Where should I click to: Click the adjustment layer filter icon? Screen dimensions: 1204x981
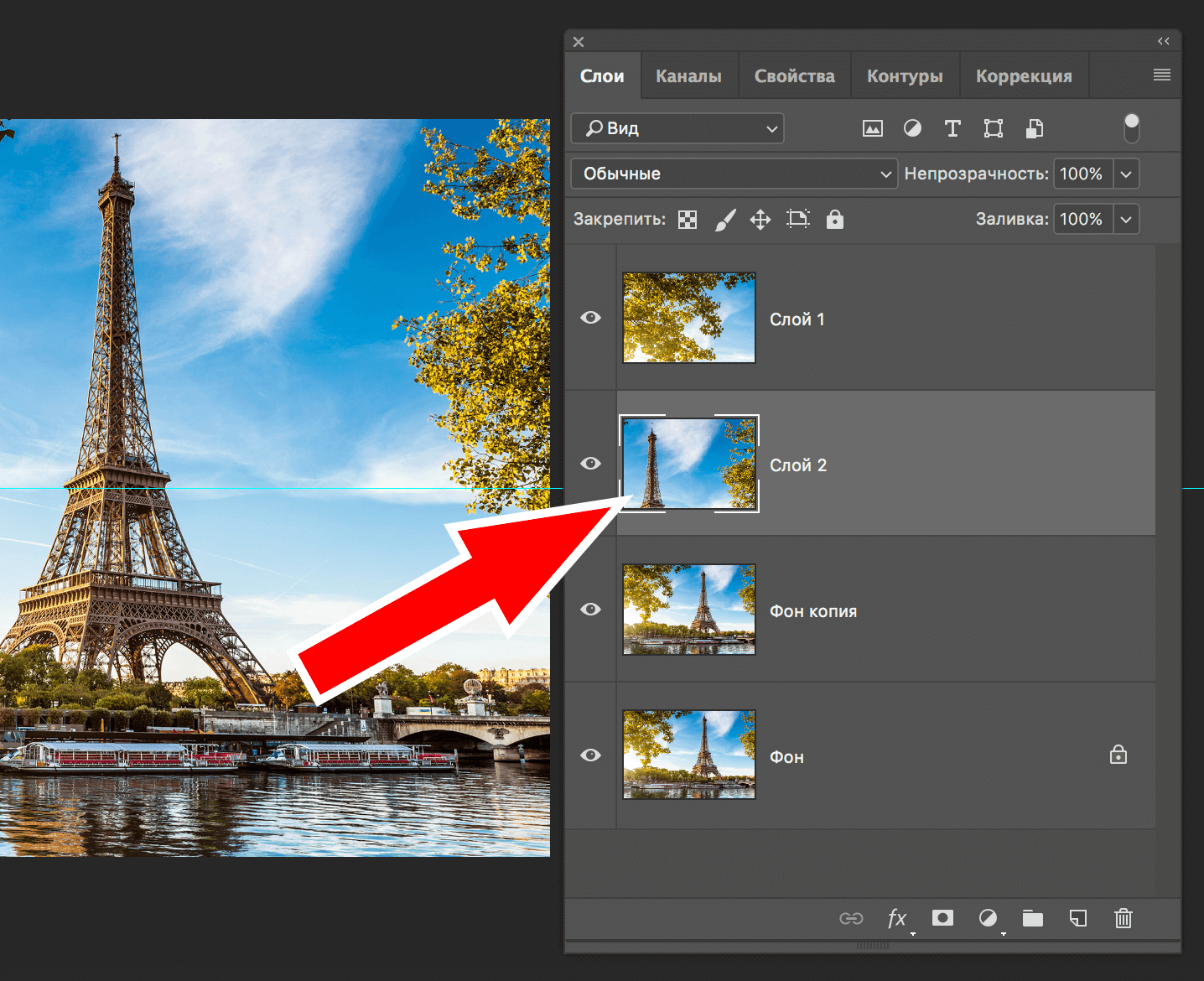point(912,128)
